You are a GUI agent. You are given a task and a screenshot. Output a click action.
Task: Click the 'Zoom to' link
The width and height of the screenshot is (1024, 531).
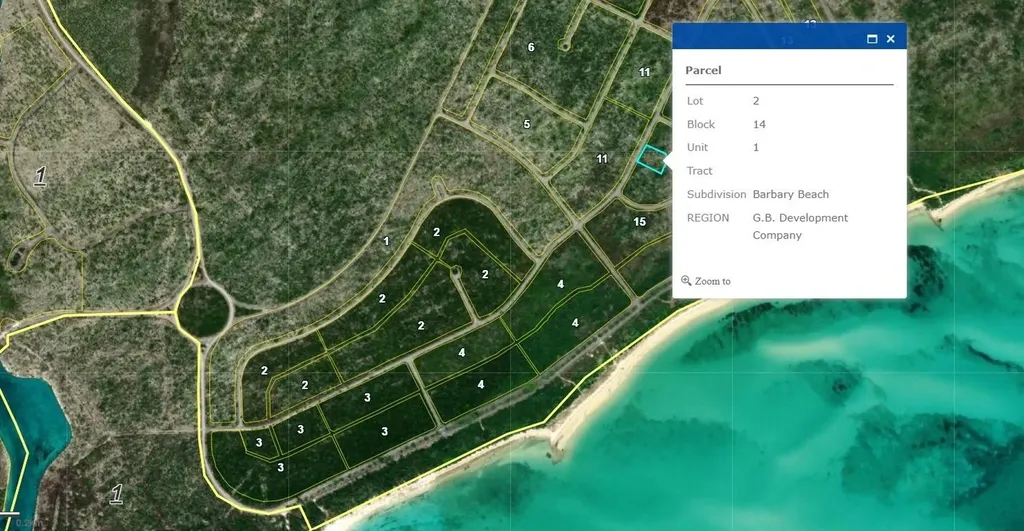(x=712, y=281)
